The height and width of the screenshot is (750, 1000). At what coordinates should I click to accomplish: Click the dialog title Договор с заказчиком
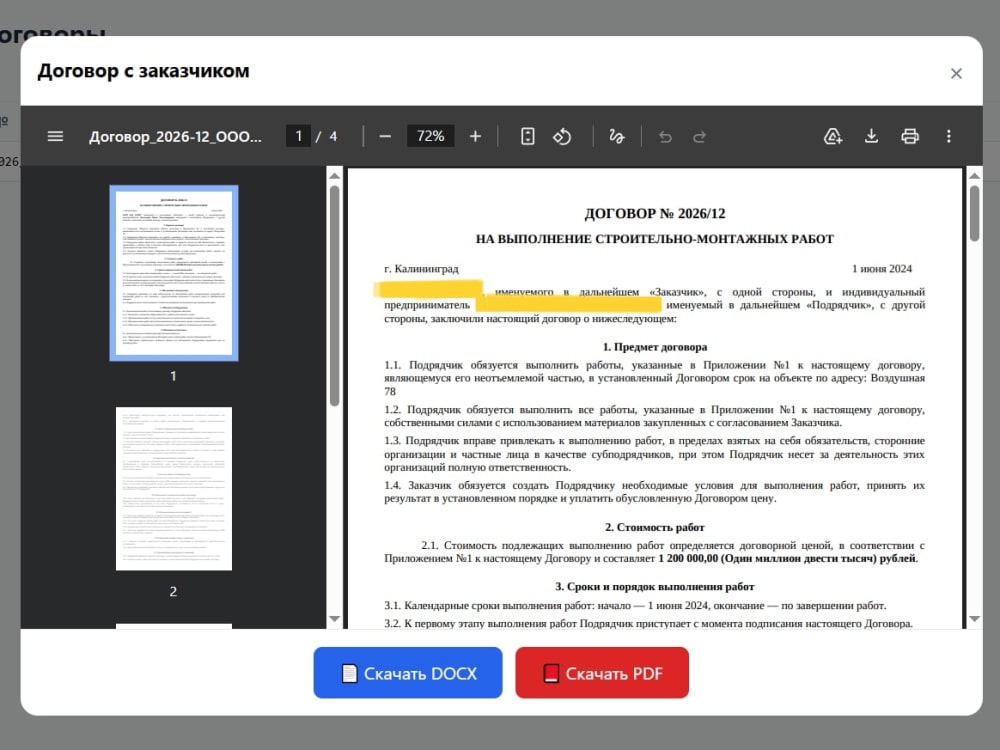pyautogui.click(x=143, y=71)
